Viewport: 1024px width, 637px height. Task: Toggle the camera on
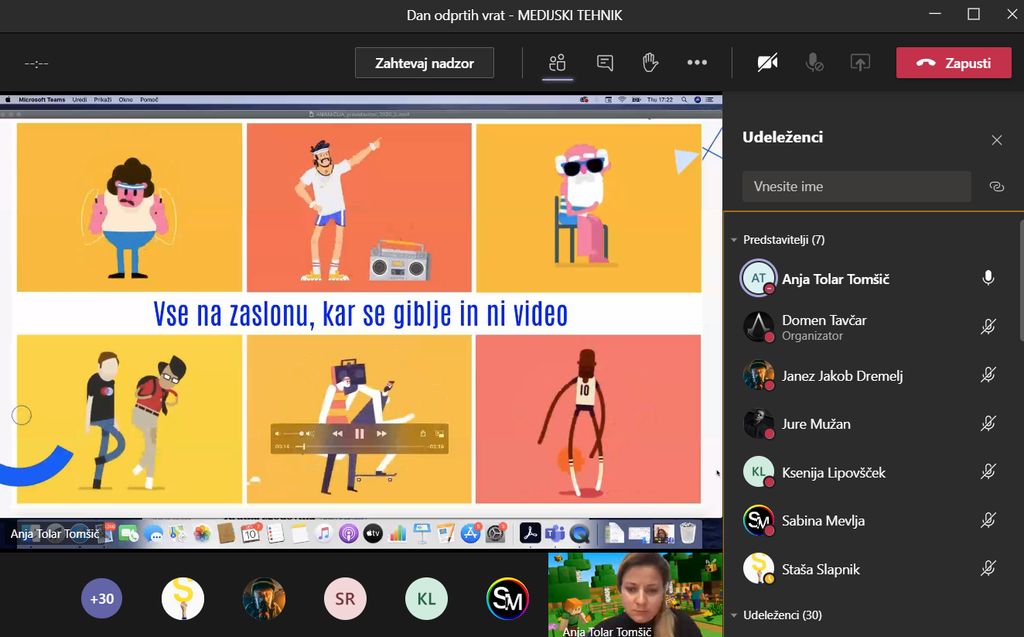click(767, 63)
